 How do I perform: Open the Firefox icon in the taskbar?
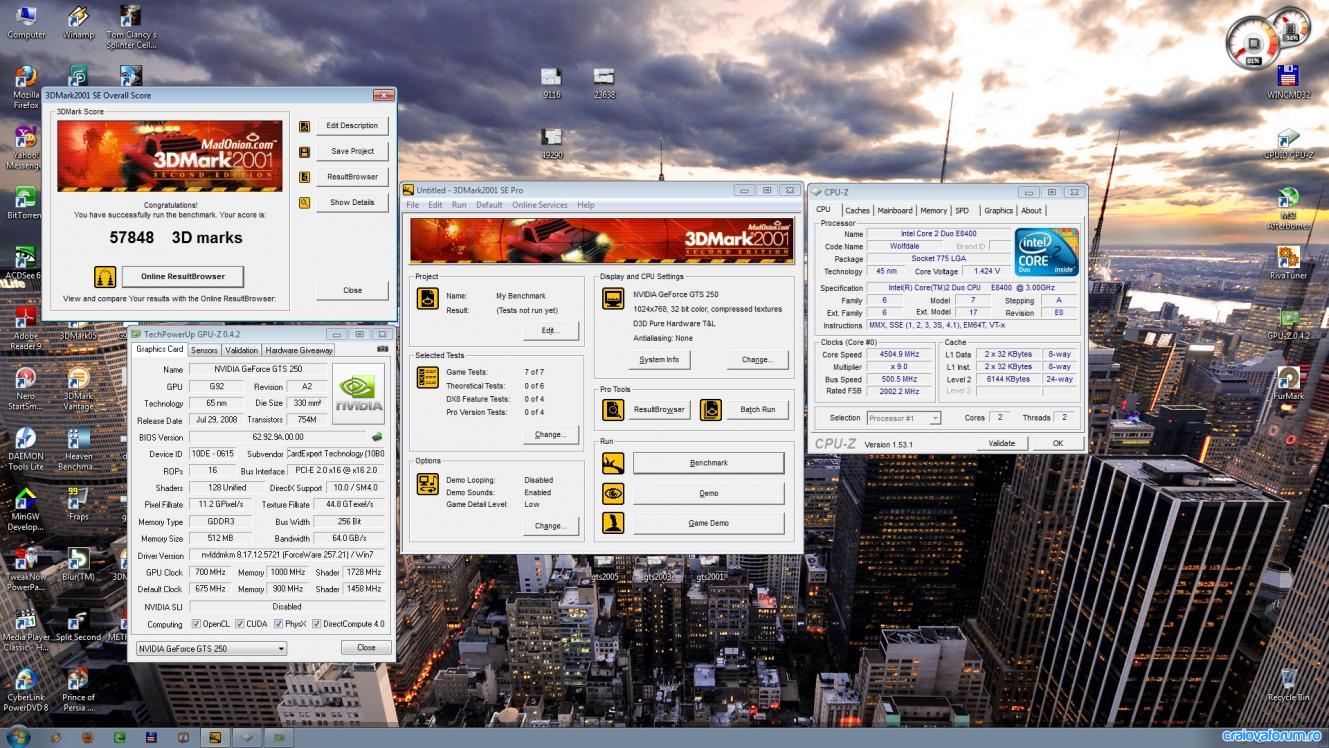pos(88,738)
